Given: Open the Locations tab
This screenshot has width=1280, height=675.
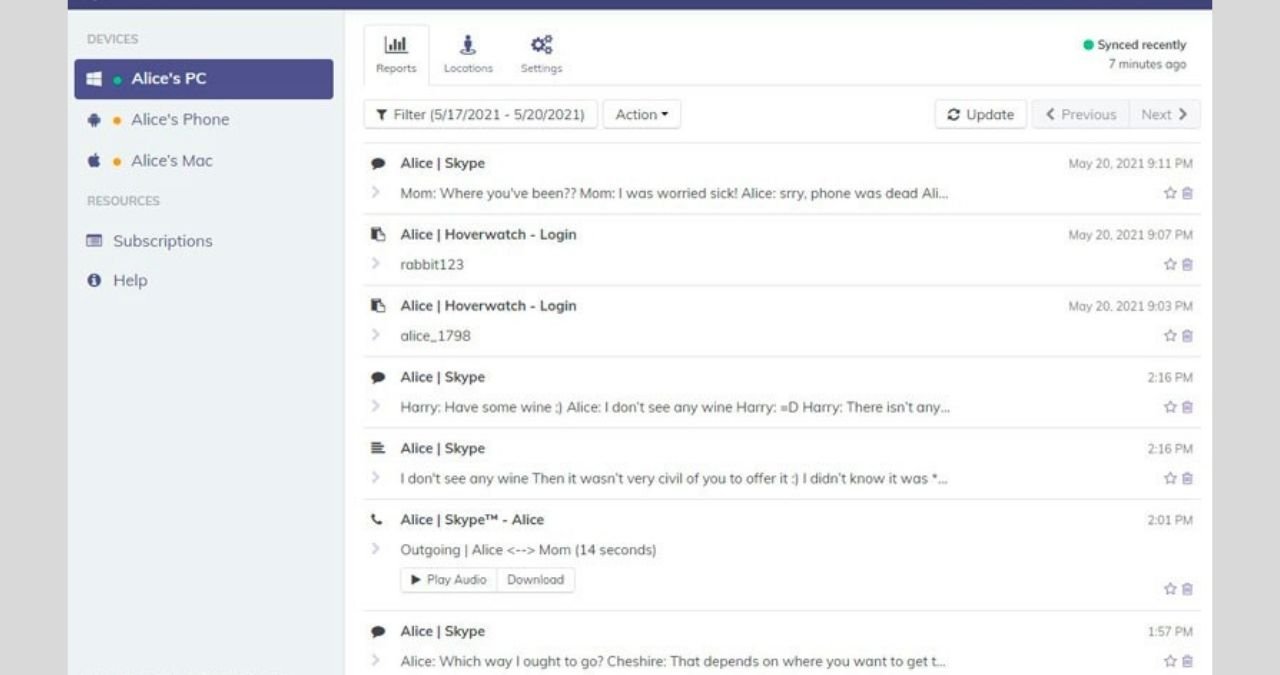Looking at the screenshot, I should pos(468,55).
